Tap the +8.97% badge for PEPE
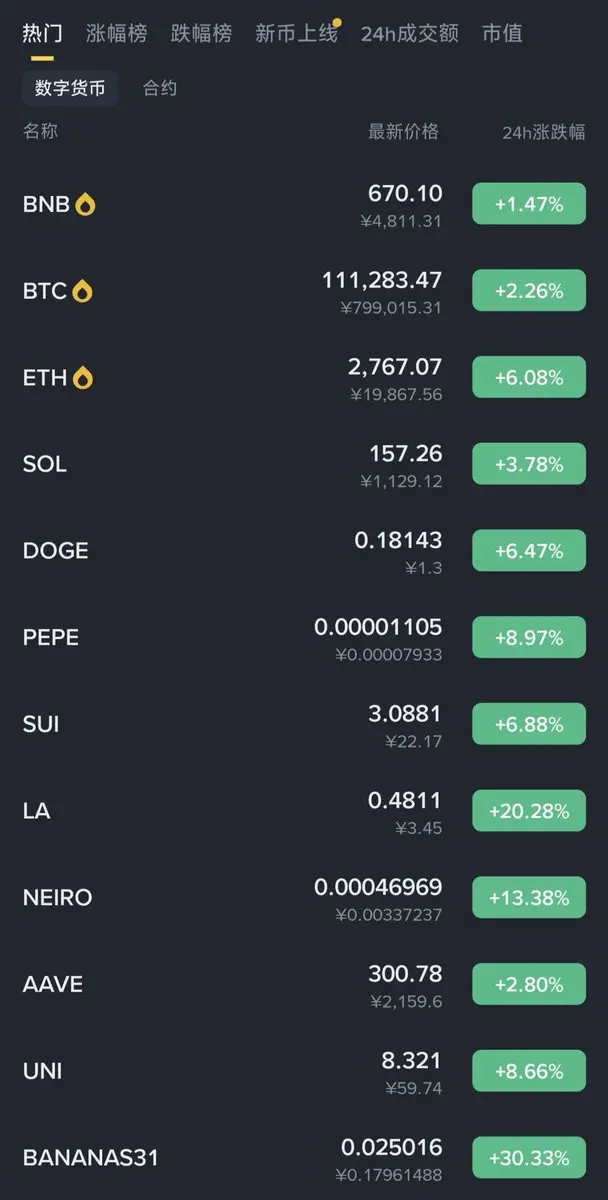The width and height of the screenshot is (608, 1200). (529, 638)
